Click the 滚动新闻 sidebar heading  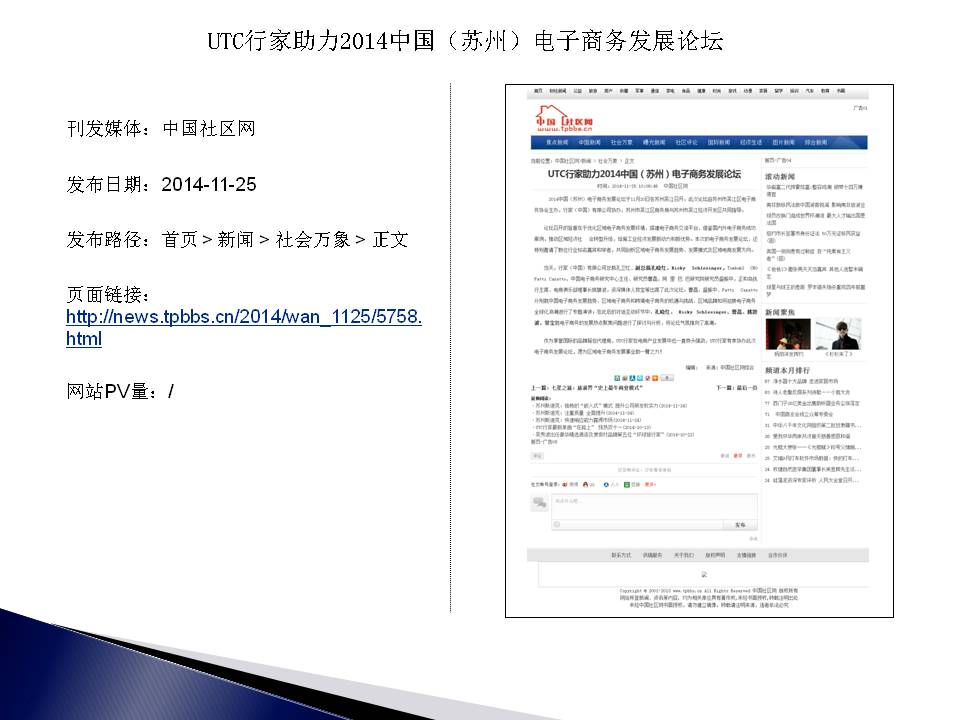click(780, 176)
